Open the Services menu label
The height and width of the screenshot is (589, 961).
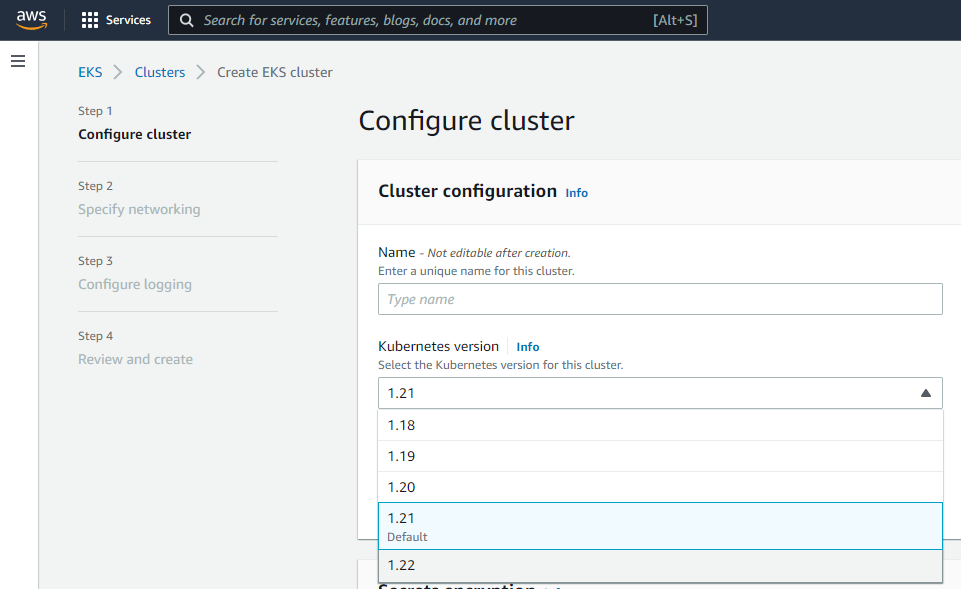click(128, 20)
